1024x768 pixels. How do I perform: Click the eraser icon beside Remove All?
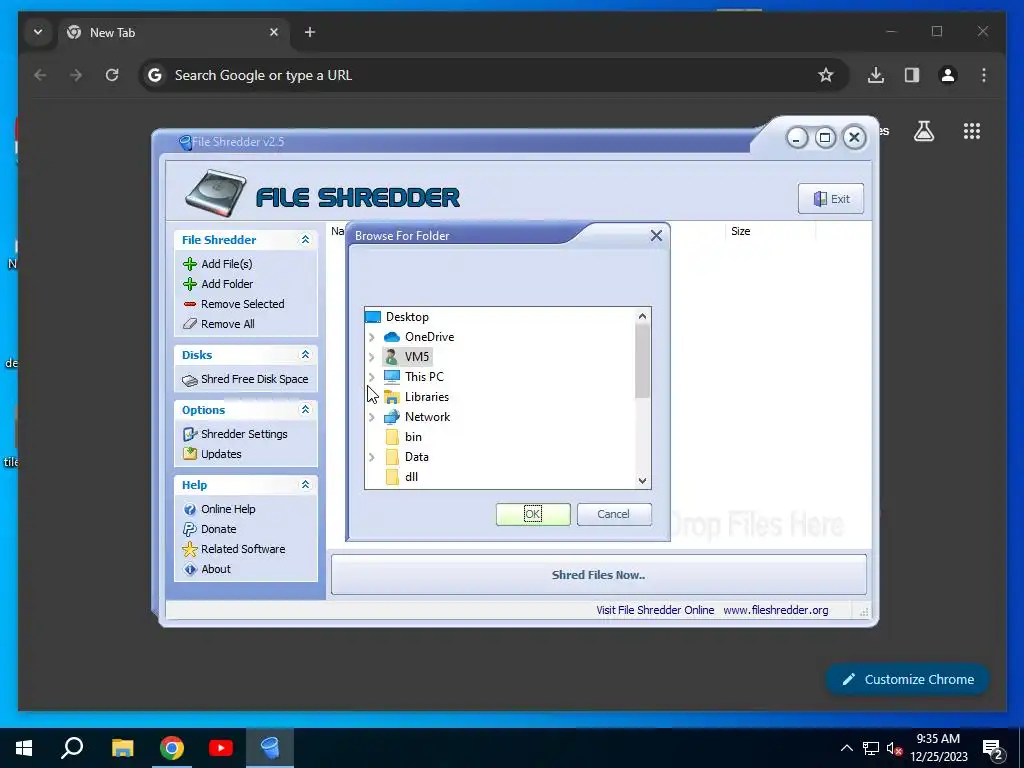click(189, 324)
